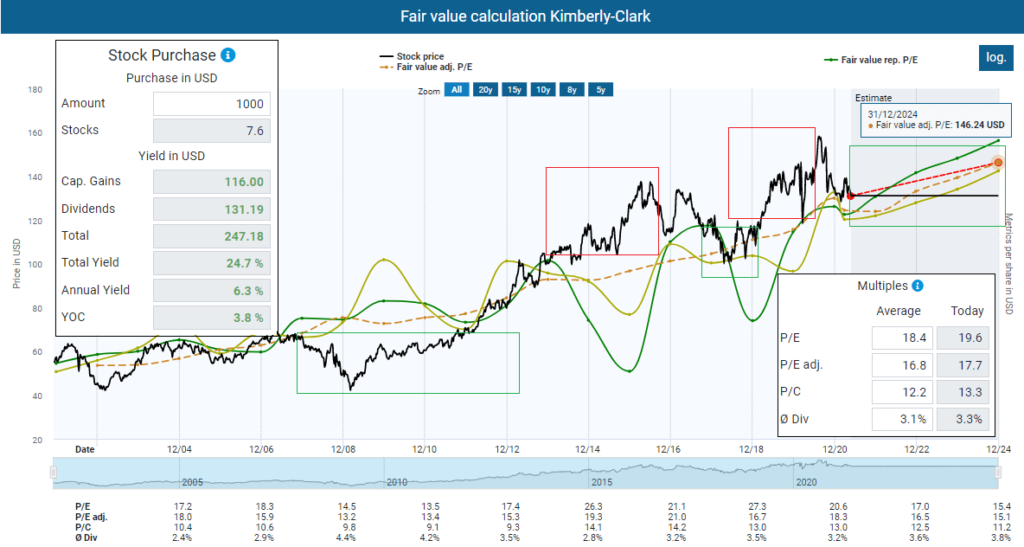Click the Annual Yield value 6.3 %

[x=212, y=290]
